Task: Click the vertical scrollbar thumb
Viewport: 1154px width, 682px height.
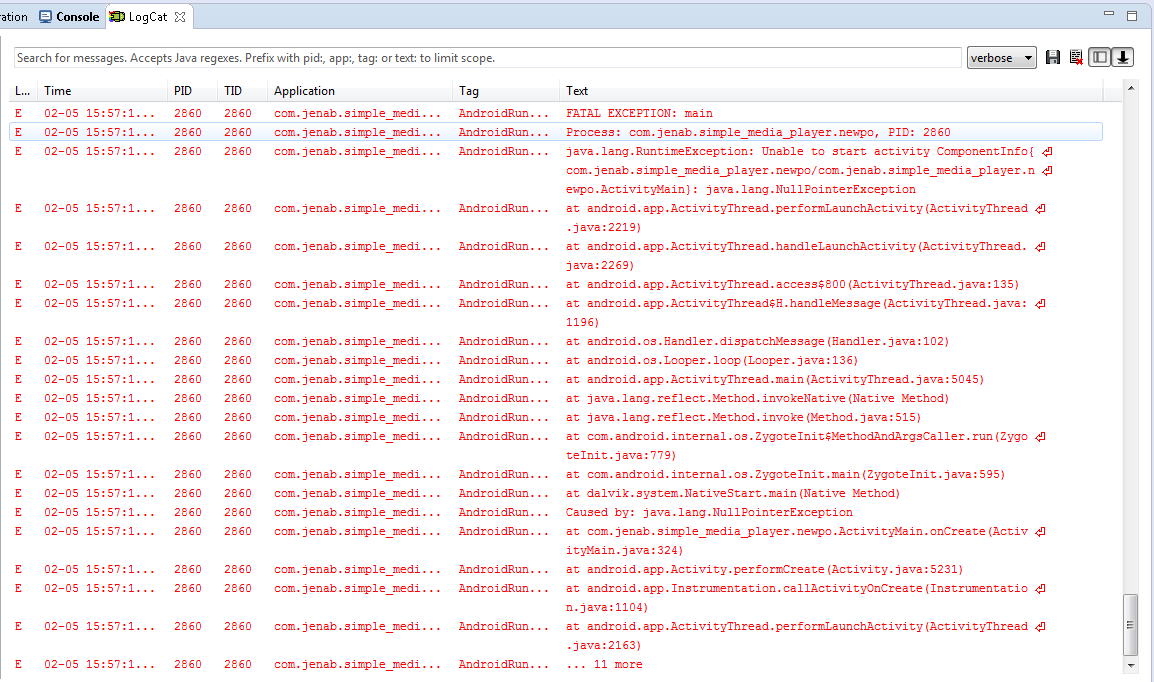Action: tap(1130, 625)
